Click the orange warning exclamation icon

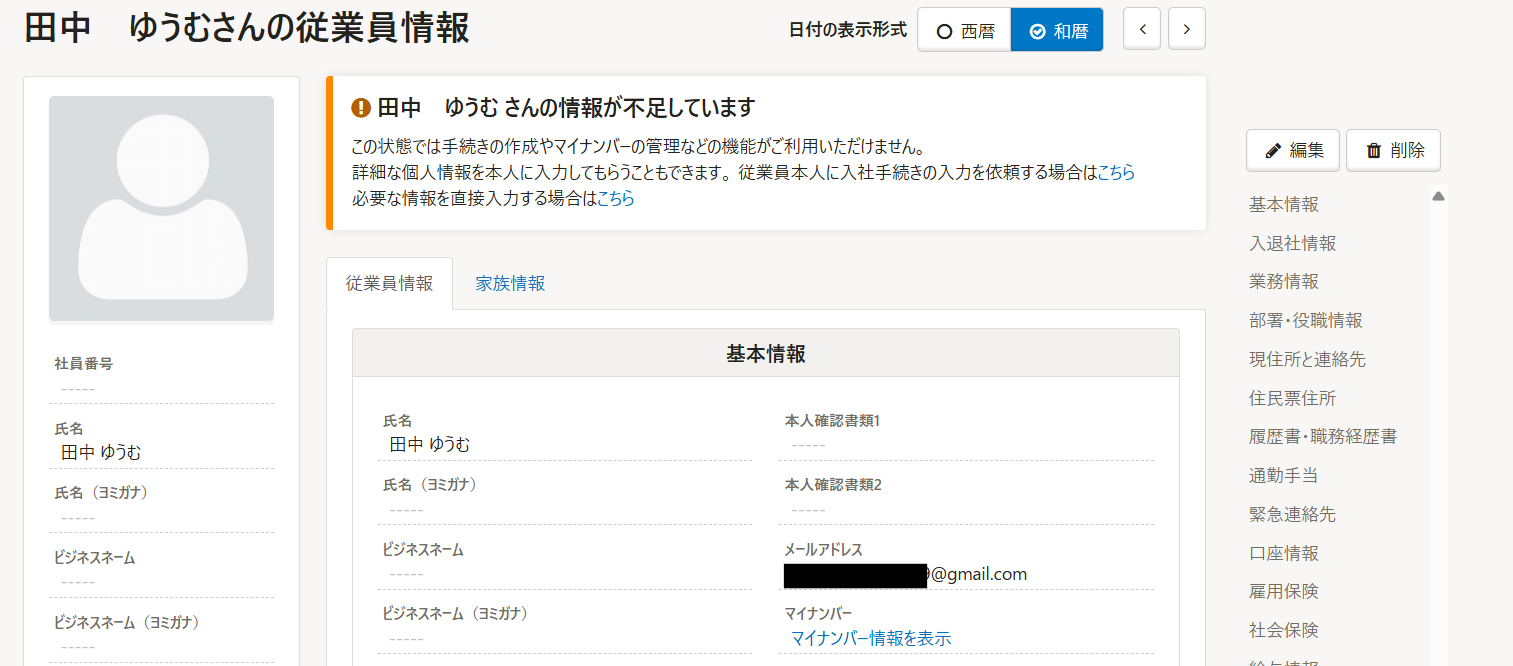[x=361, y=108]
